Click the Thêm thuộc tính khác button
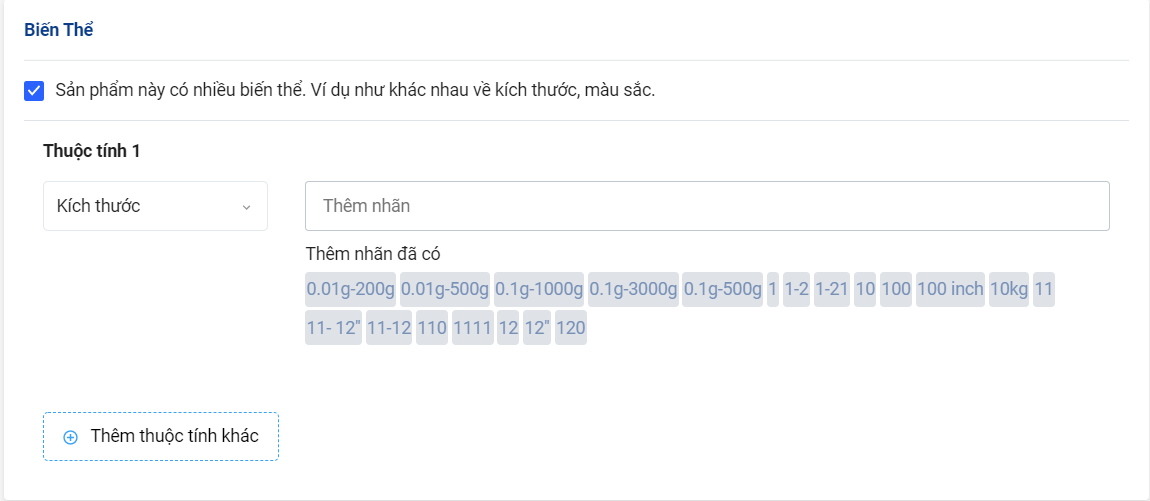The width and height of the screenshot is (1150, 501). click(161, 436)
